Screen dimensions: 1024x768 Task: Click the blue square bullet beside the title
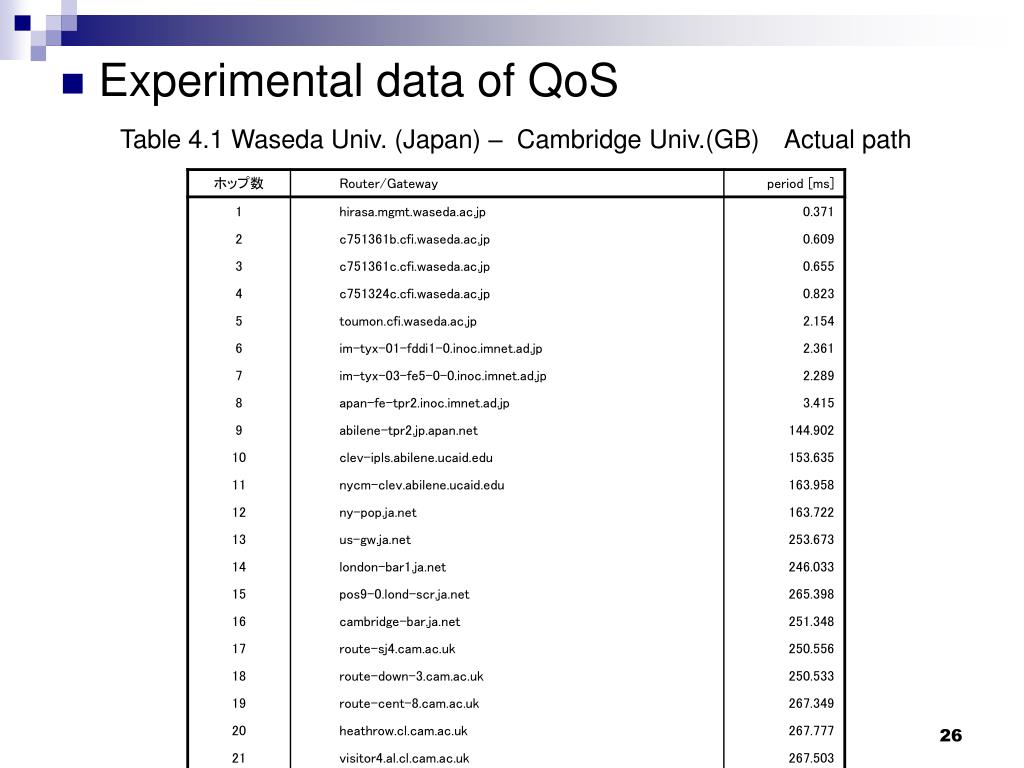click(x=72, y=84)
